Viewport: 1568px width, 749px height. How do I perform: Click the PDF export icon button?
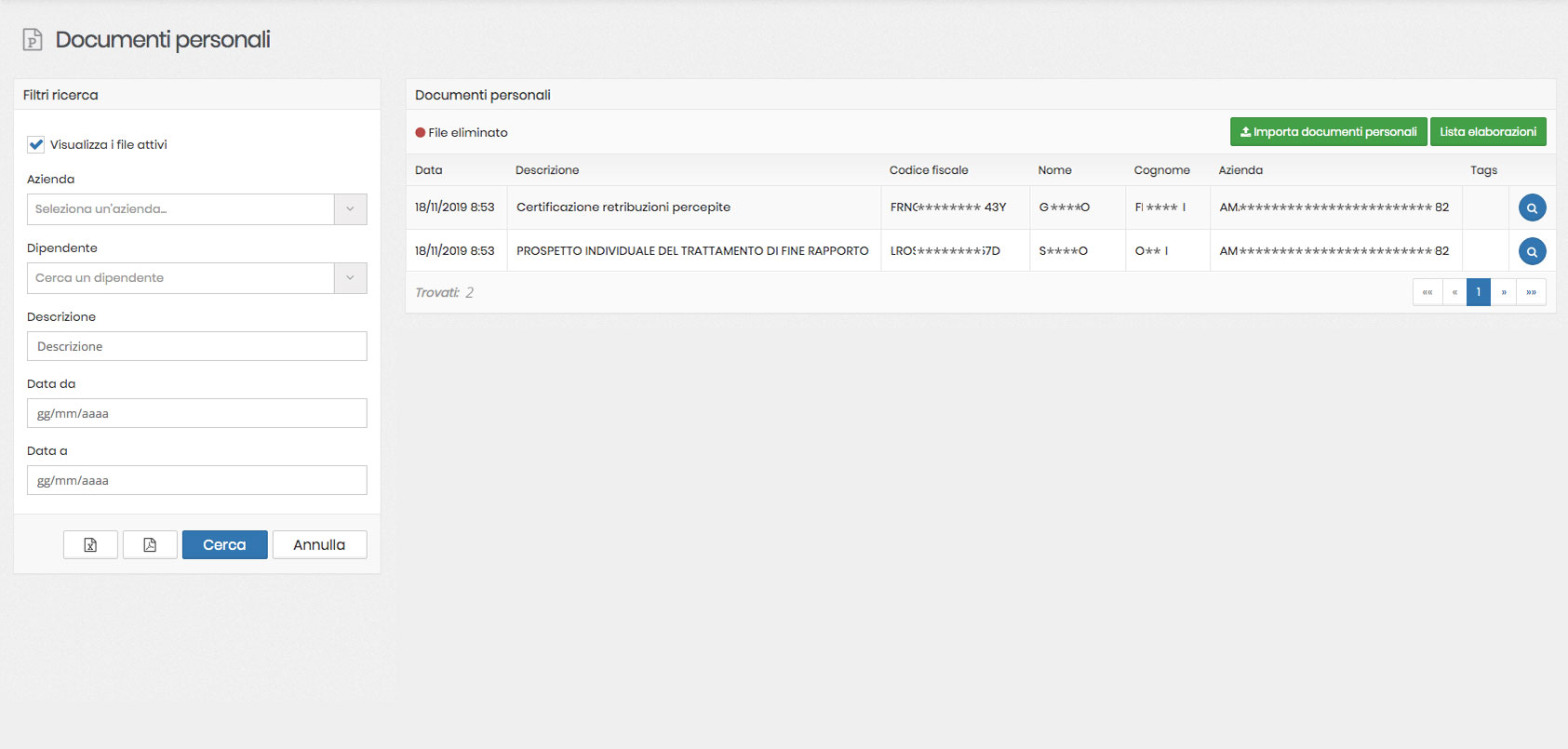point(150,545)
